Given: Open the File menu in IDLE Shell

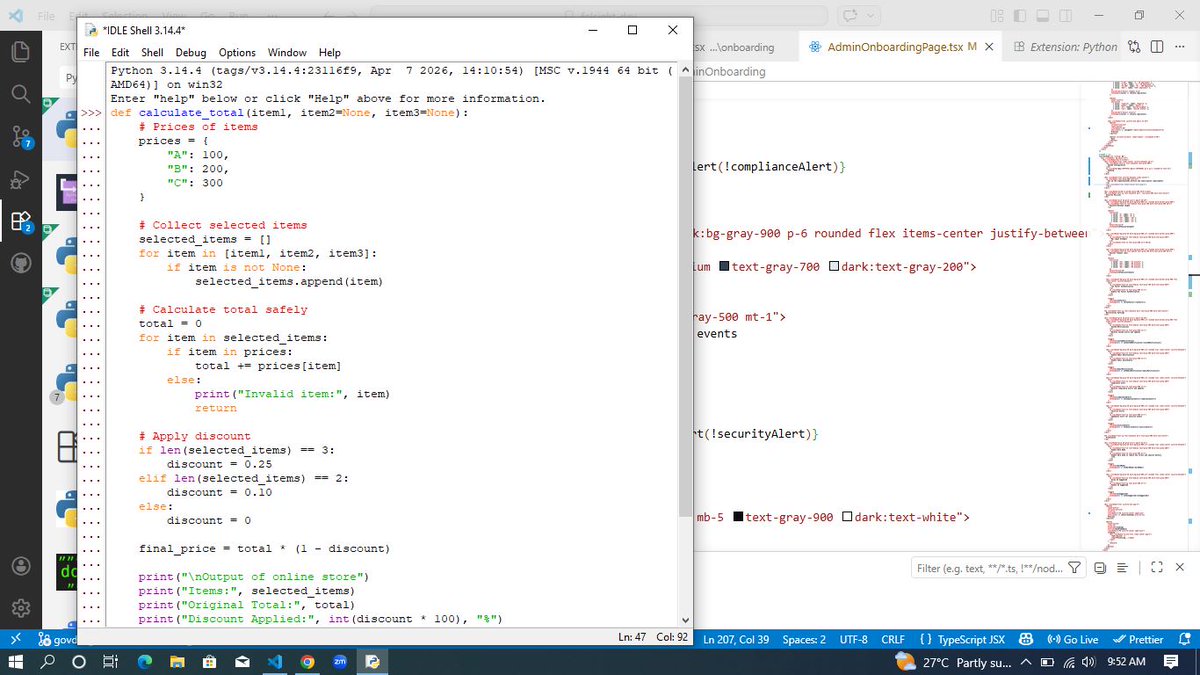Looking at the screenshot, I should tap(92, 52).
